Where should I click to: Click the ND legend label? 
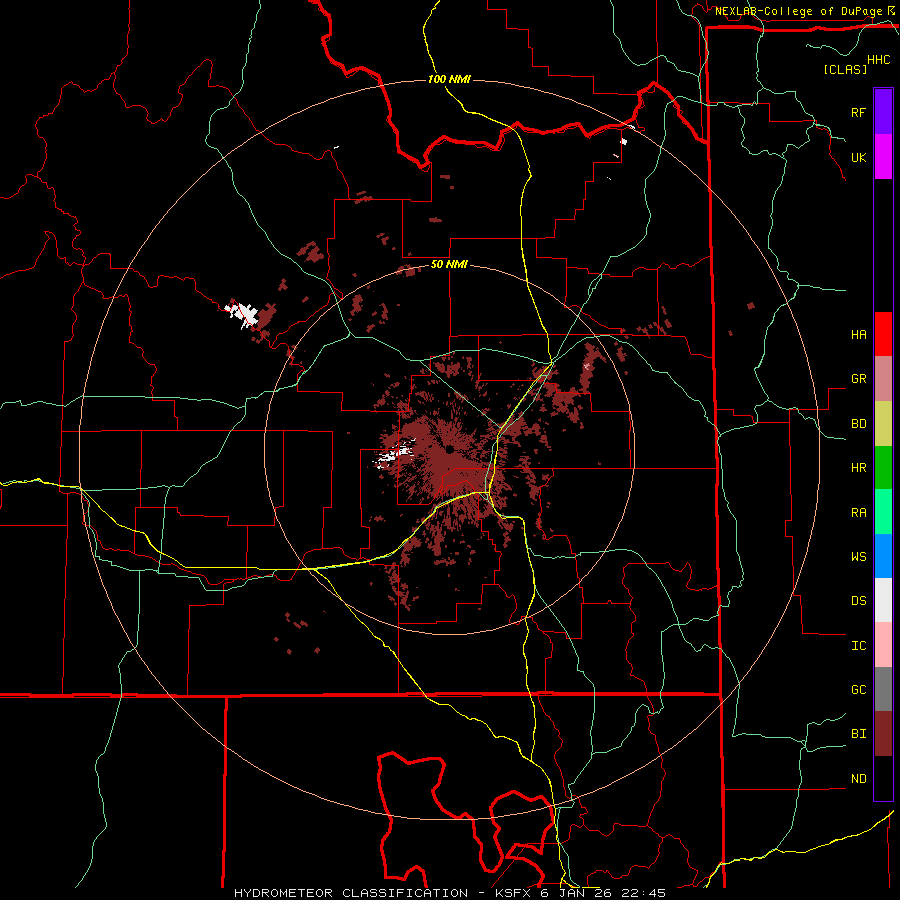click(x=858, y=779)
